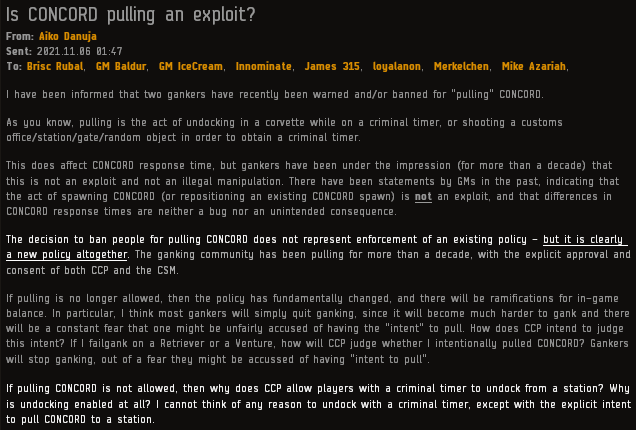Click the underlined word 'not'
Screen dimensions: 636x430
click(x=423, y=197)
